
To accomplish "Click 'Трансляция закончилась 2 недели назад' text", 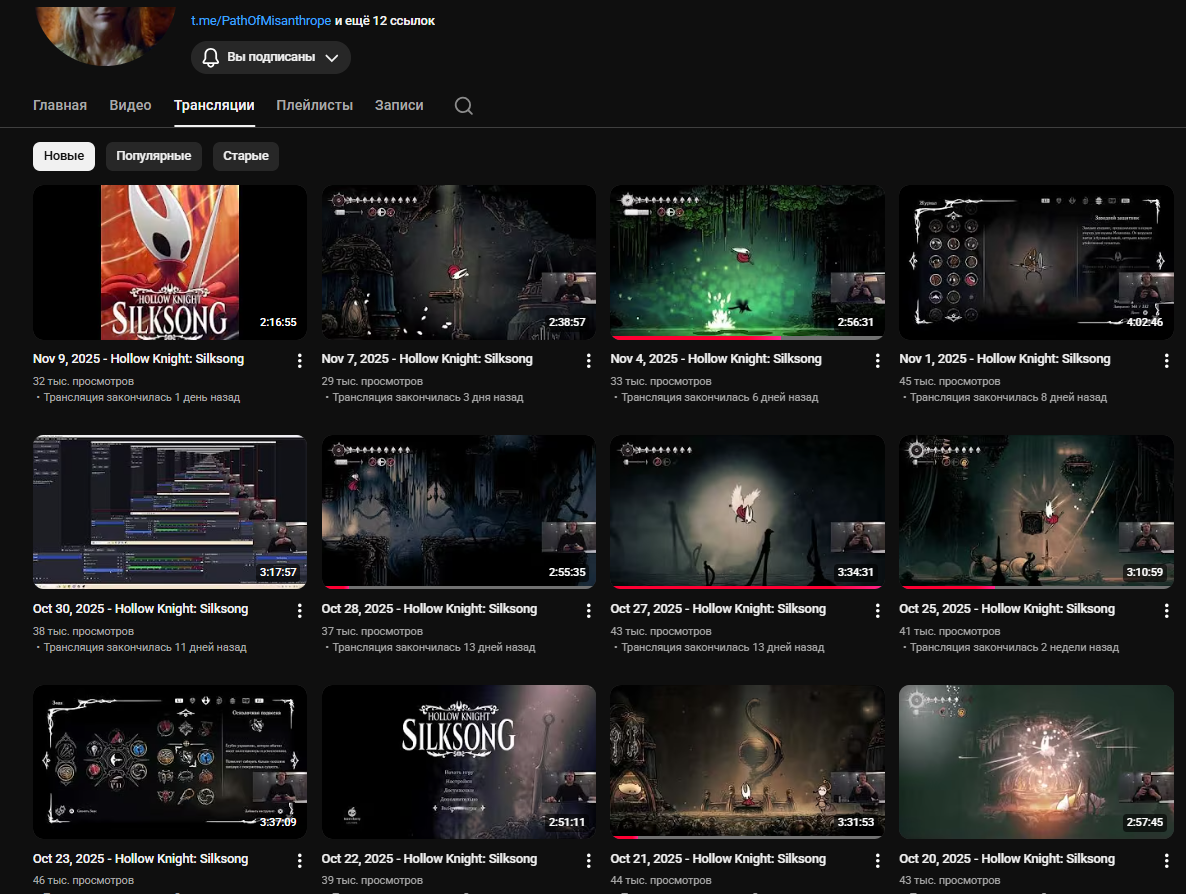I will pos(1014,647).
